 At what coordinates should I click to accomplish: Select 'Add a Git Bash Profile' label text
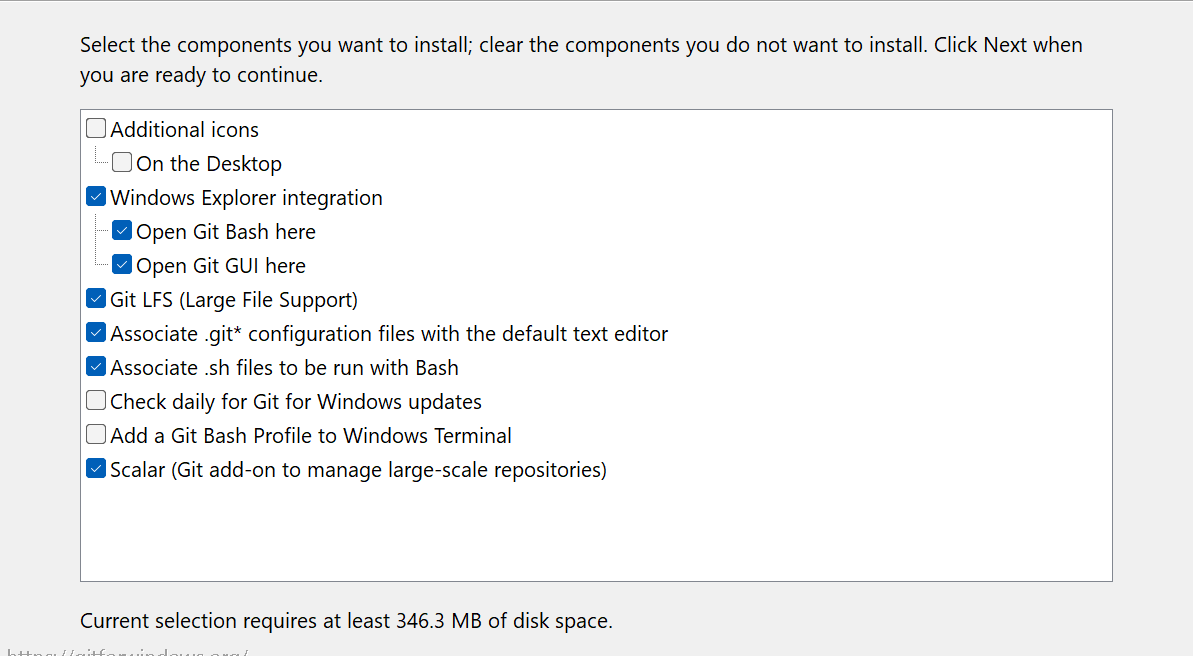click(x=311, y=436)
